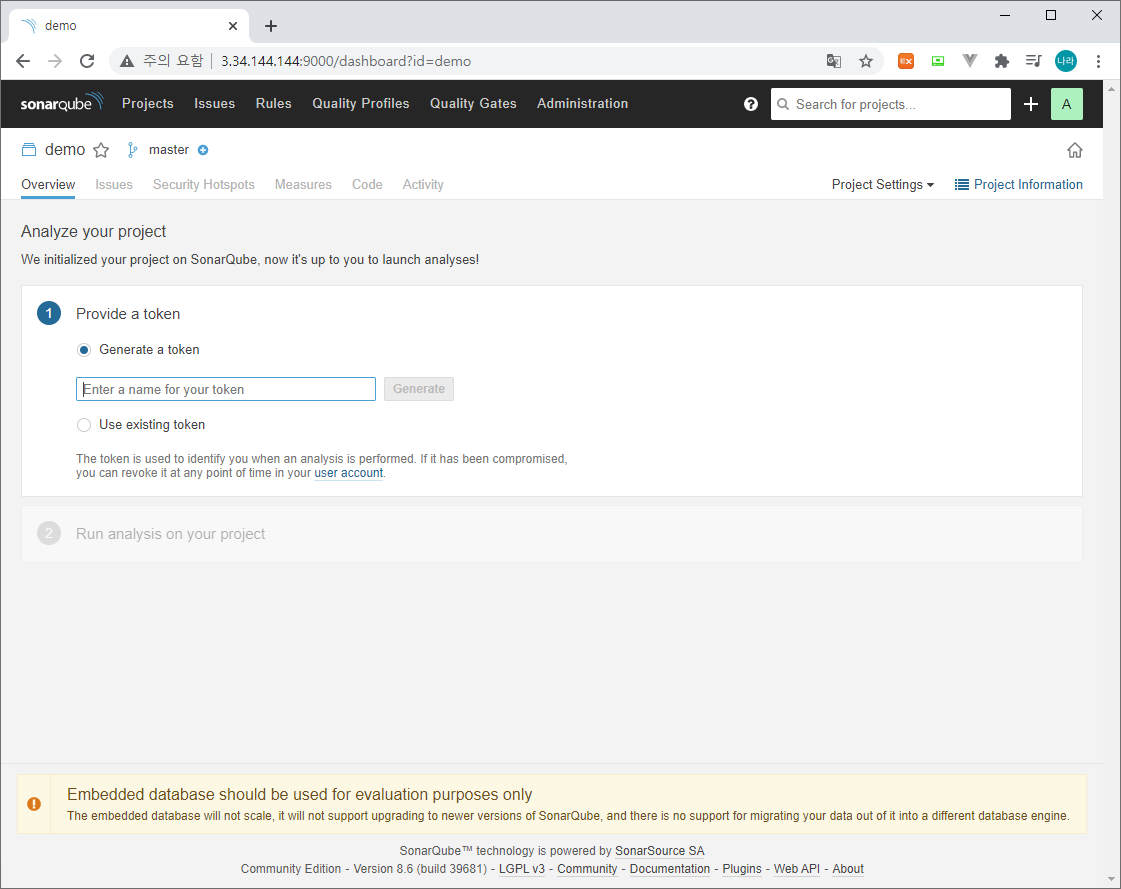Click the master branch label
The width and height of the screenshot is (1121, 889).
[169, 149]
